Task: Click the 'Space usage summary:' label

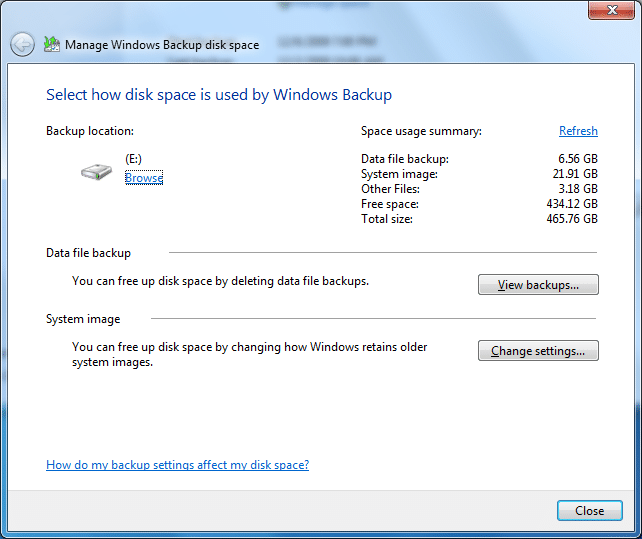Action: click(421, 131)
